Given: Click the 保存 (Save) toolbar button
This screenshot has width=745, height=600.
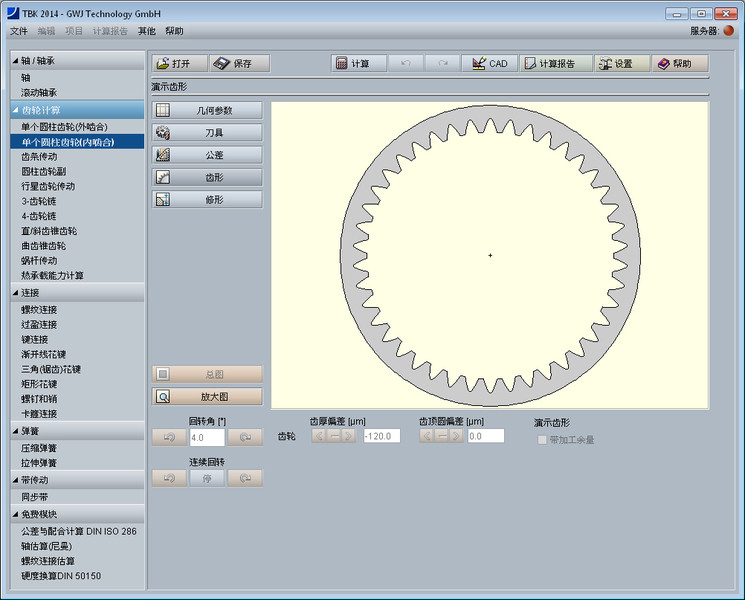Looking at the screenshot, I should (x=240, y=63).
